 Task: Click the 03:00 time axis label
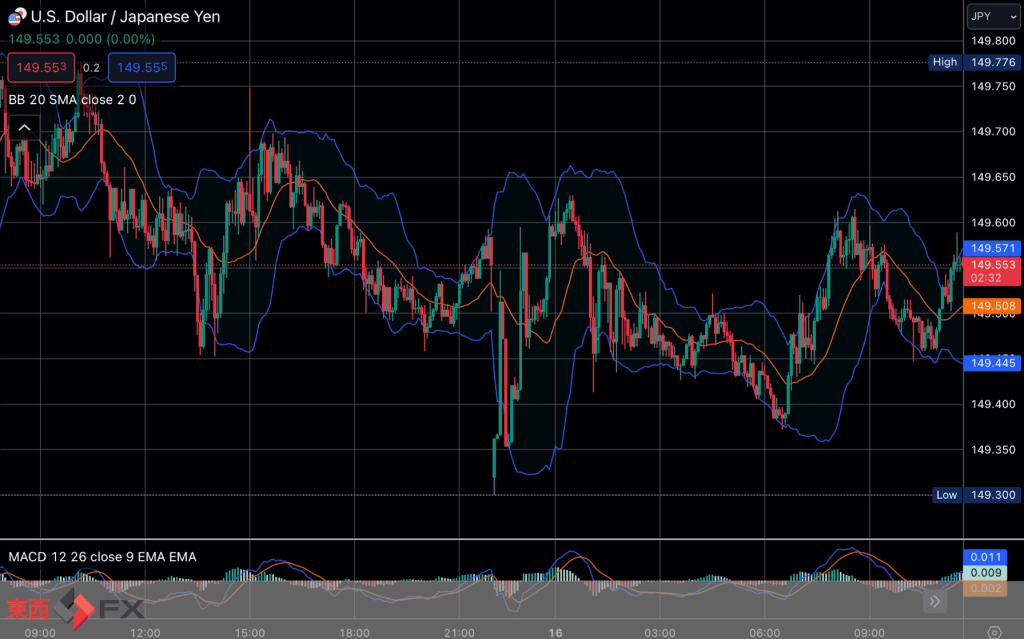[660, 632]
